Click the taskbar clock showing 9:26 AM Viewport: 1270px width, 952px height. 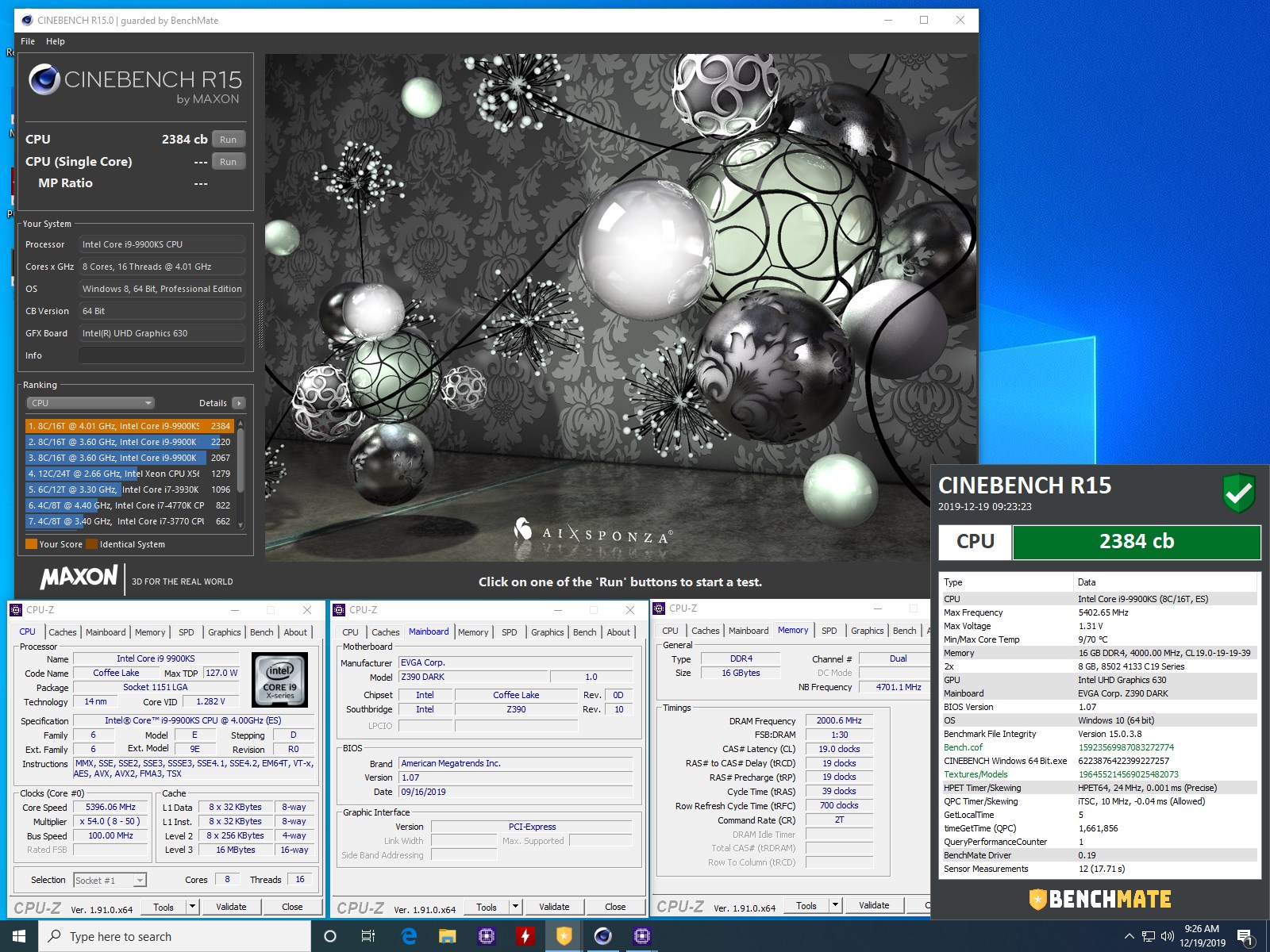[1202, 936]
